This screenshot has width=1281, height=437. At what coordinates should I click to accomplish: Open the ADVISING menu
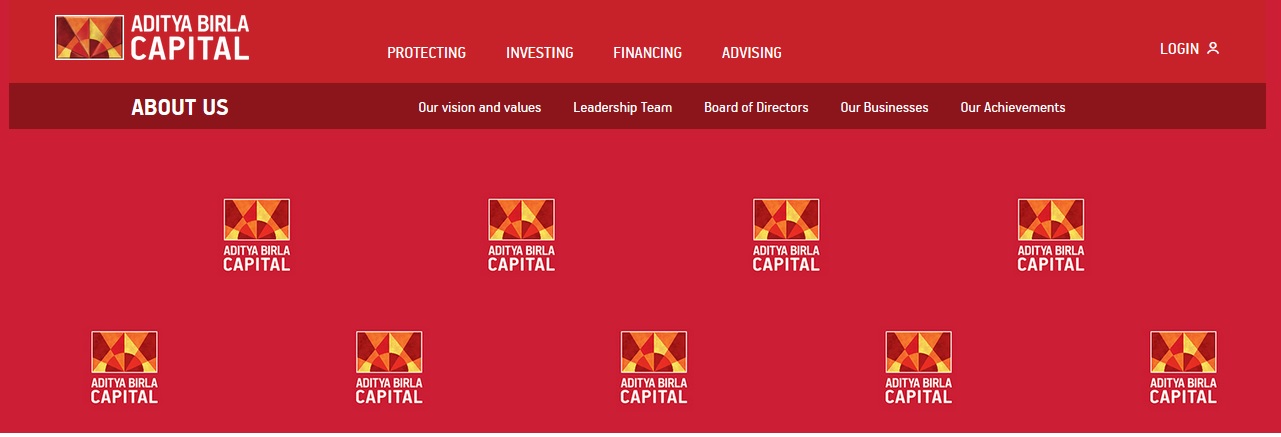pyautogui.click(x=752, y=53)
